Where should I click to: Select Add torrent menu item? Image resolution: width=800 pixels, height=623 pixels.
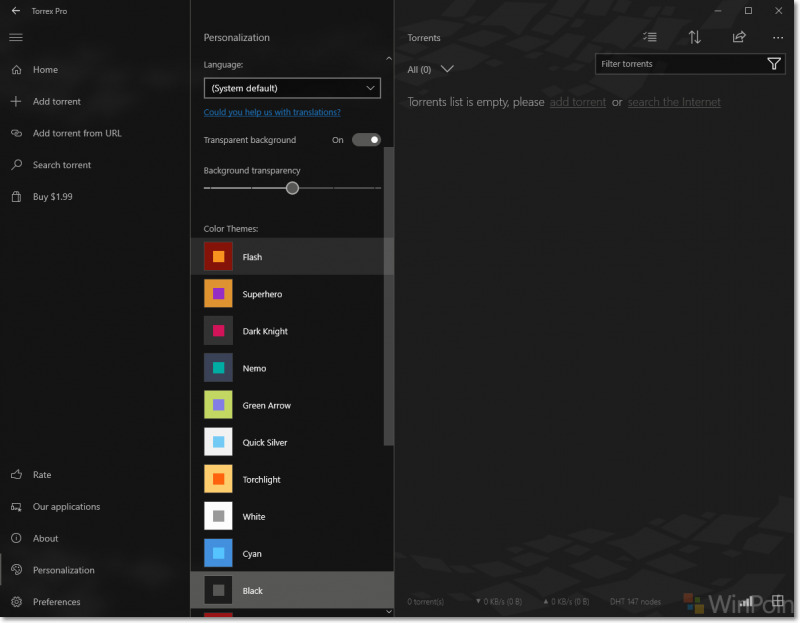57,102
